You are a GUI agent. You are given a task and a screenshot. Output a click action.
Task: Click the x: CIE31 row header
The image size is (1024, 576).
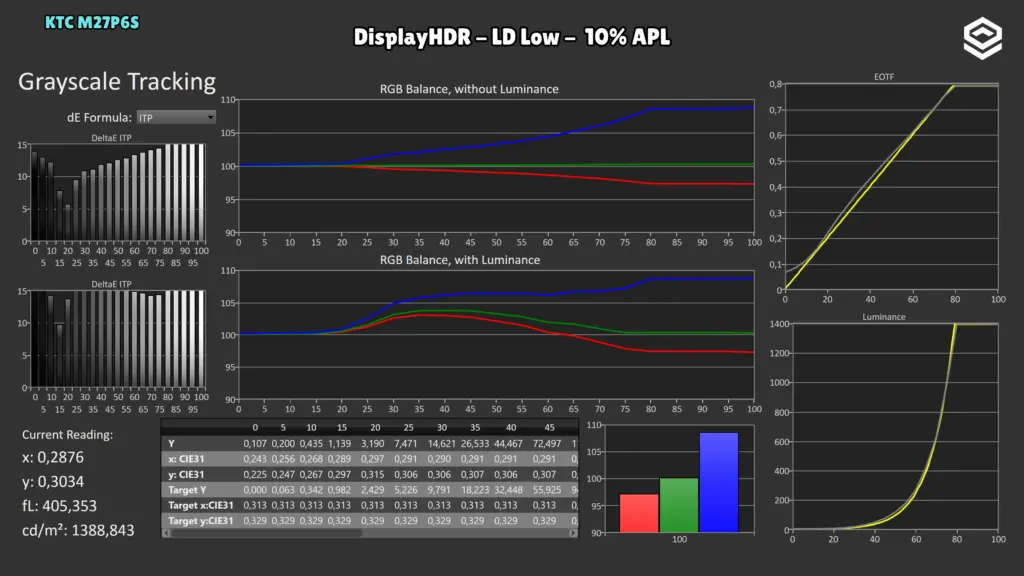186,459
